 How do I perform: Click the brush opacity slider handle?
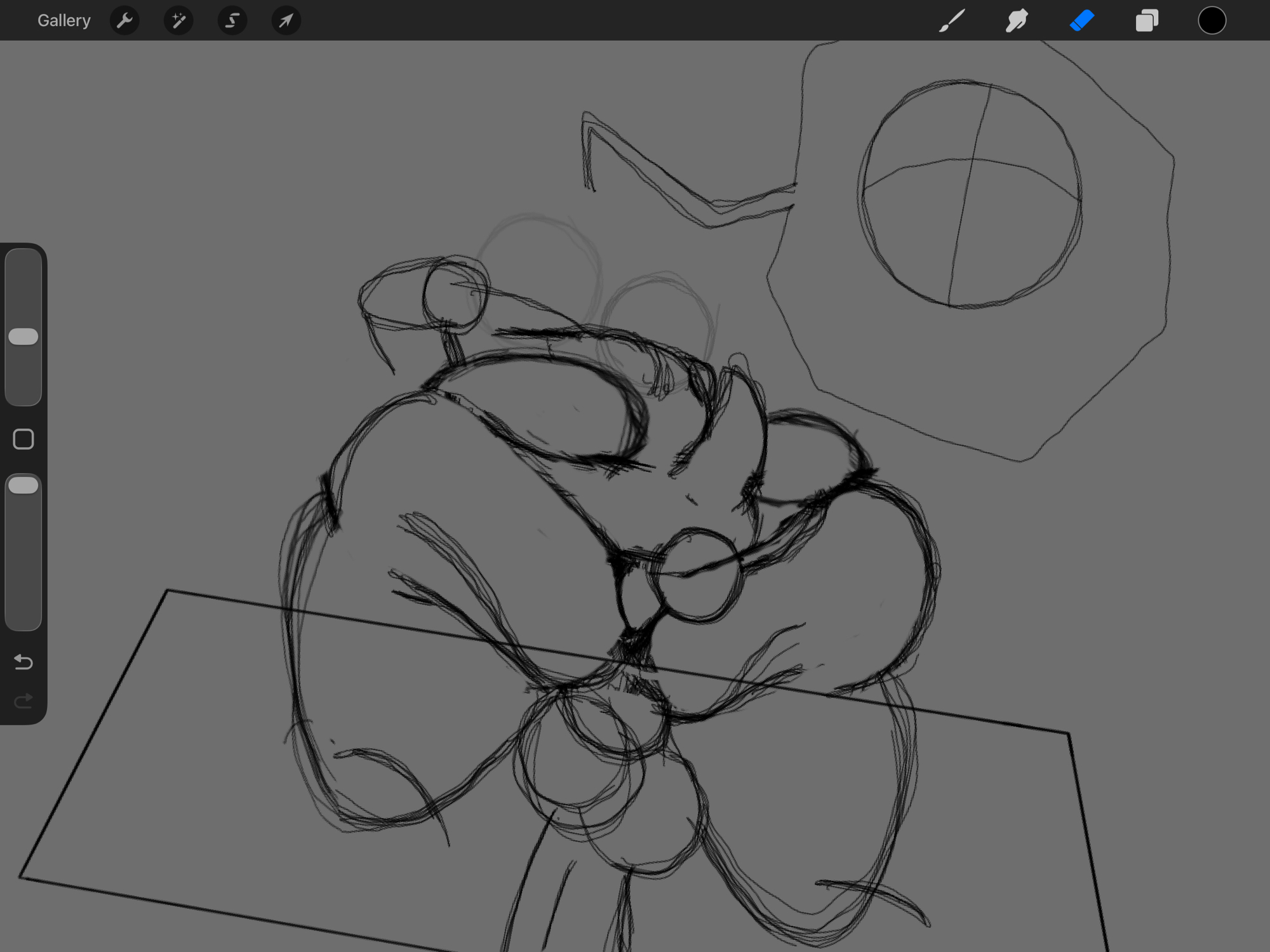click(23, 486)
